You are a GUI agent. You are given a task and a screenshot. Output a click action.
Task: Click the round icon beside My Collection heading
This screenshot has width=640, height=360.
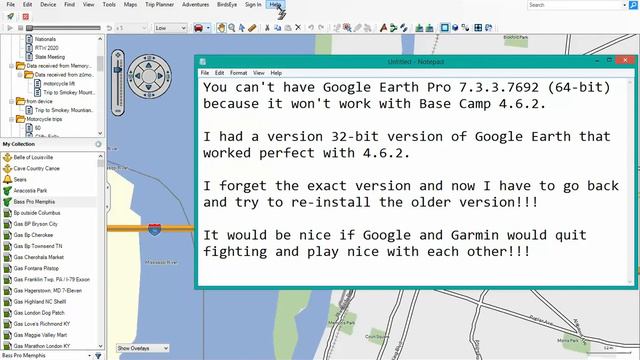point(98,144)
